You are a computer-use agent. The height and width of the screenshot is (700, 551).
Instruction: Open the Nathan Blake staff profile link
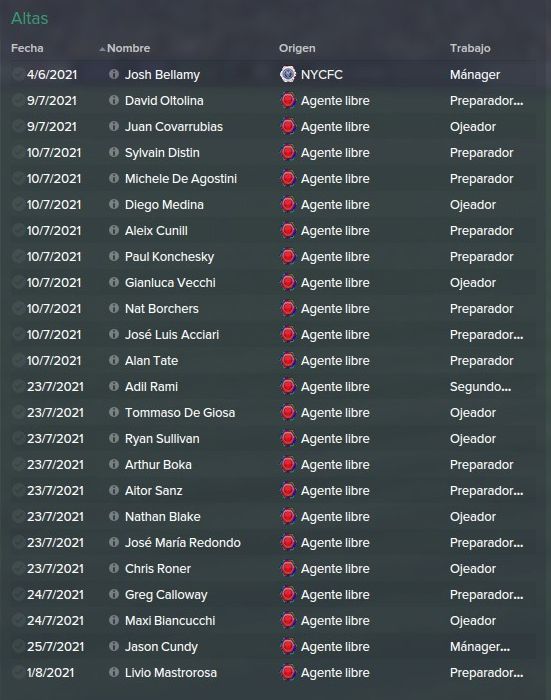[163, 517]
